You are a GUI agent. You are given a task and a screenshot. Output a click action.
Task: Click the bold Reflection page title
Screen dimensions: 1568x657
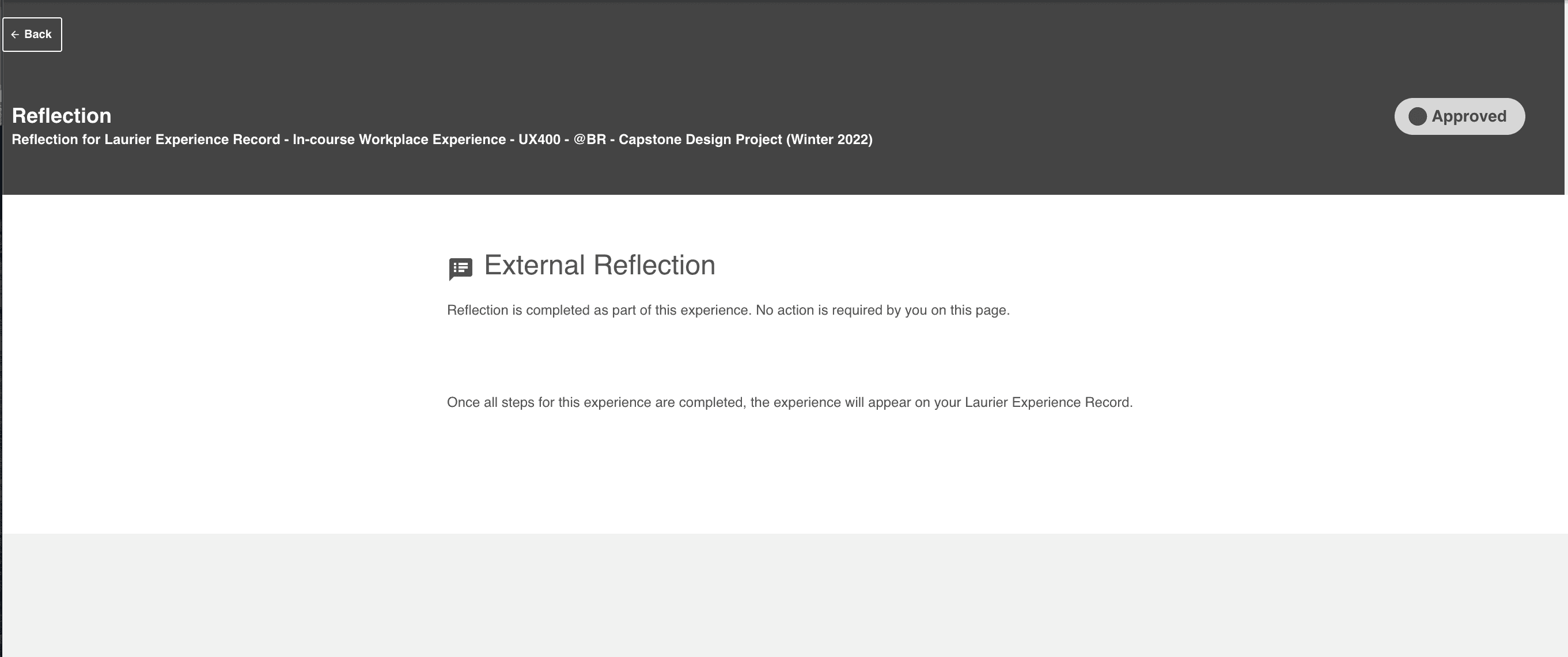tap(62, 116)
